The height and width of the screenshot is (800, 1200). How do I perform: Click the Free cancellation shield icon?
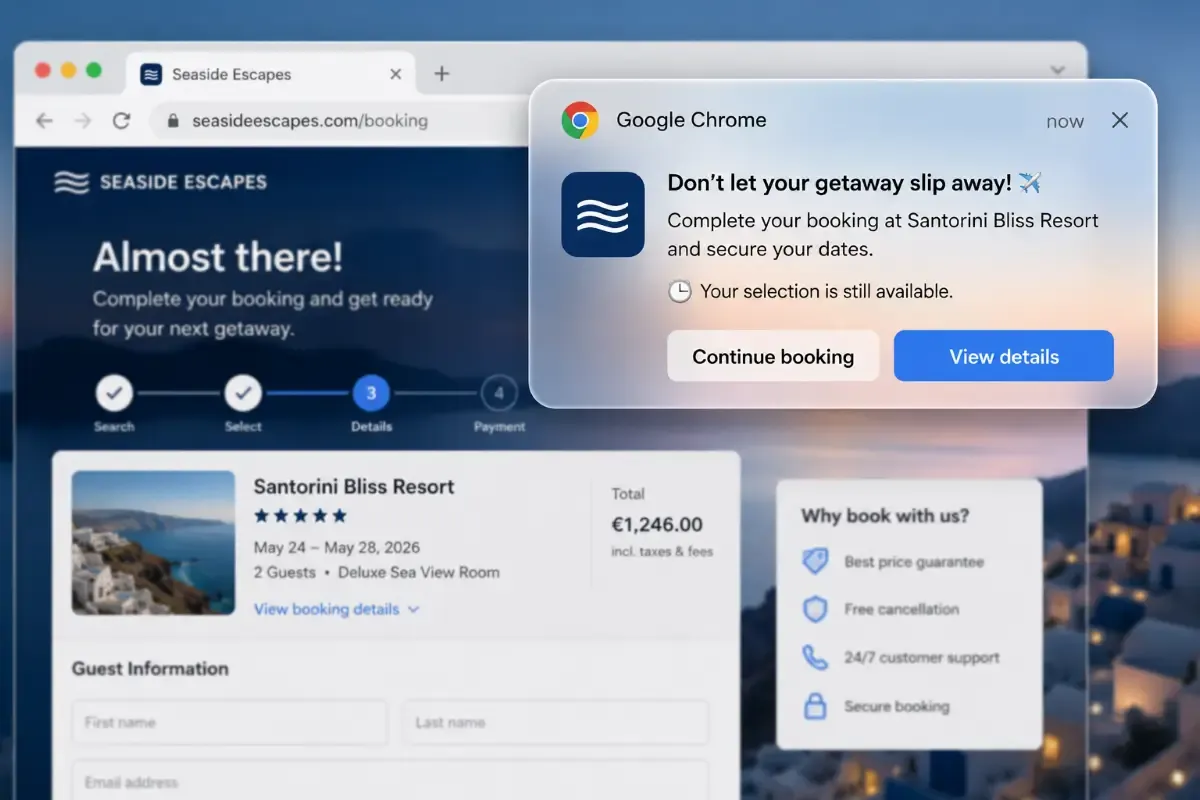click(x=816, y=609)
